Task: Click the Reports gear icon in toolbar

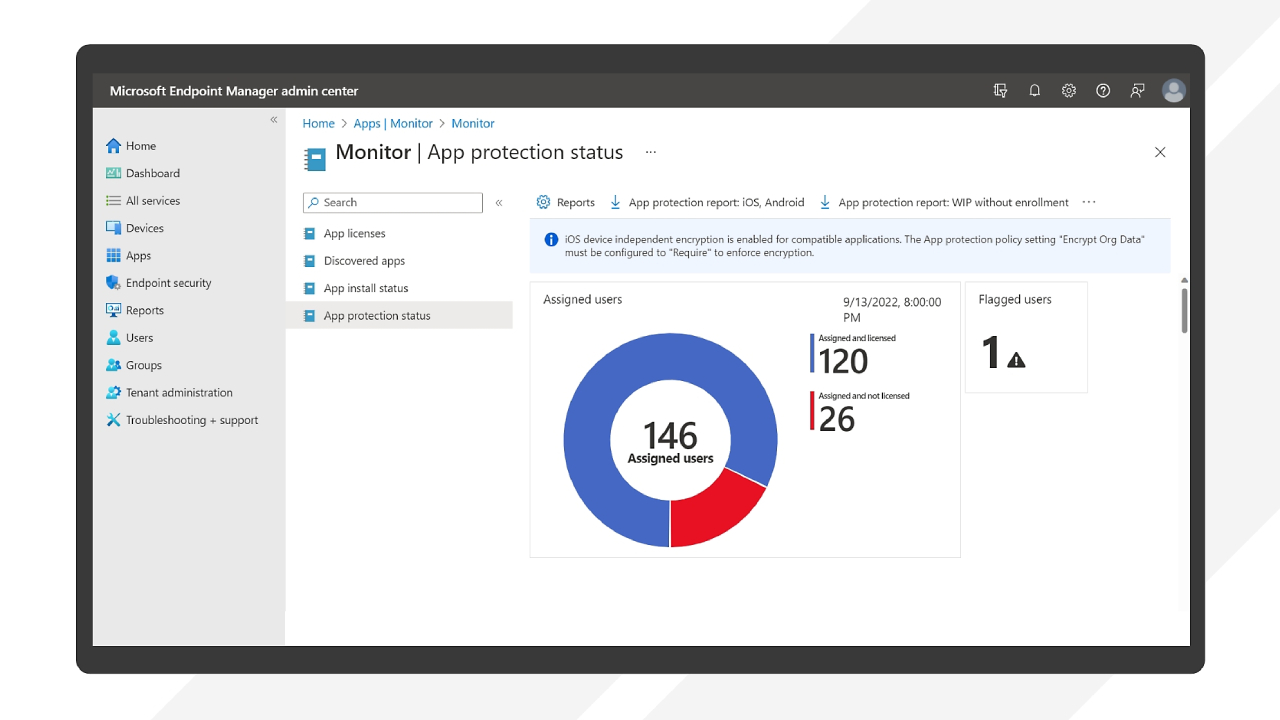Action: [x=543, y=202]
